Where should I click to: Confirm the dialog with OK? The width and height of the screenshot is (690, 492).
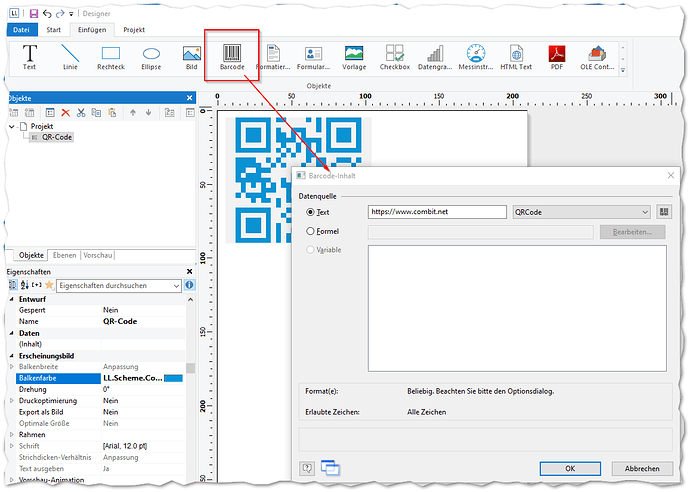[570, 469]
